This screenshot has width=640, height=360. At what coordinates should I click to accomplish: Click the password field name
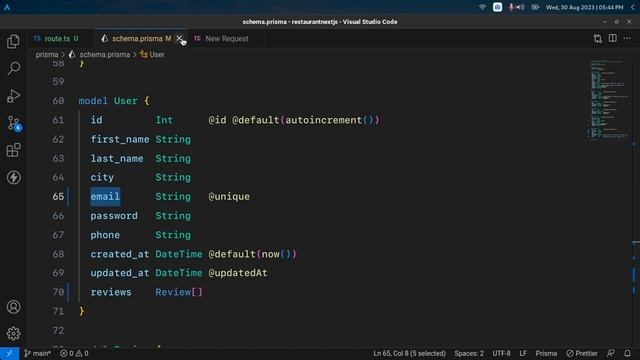pos(114,216)
